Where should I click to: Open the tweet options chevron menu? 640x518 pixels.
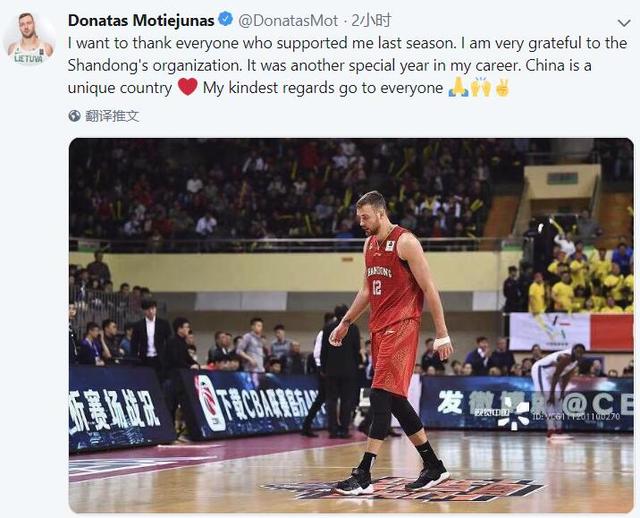[624, 23]
